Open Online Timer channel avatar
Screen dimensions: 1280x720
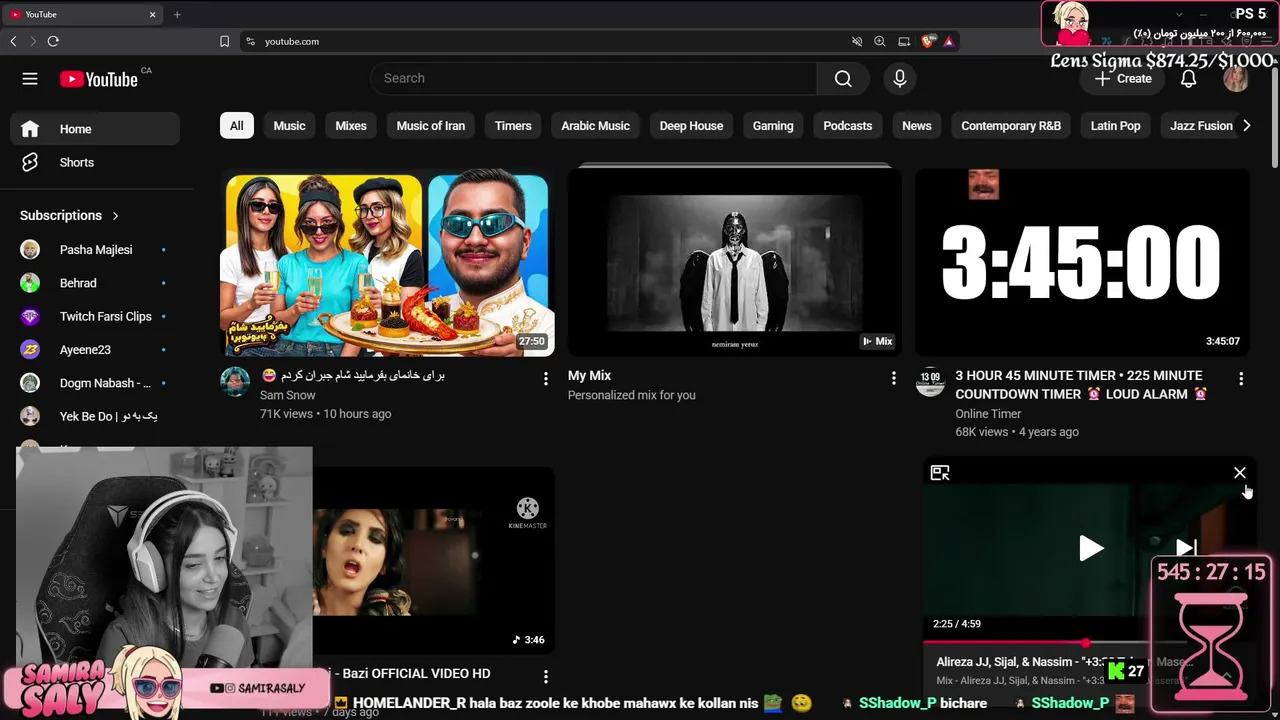tap(930, 382)
